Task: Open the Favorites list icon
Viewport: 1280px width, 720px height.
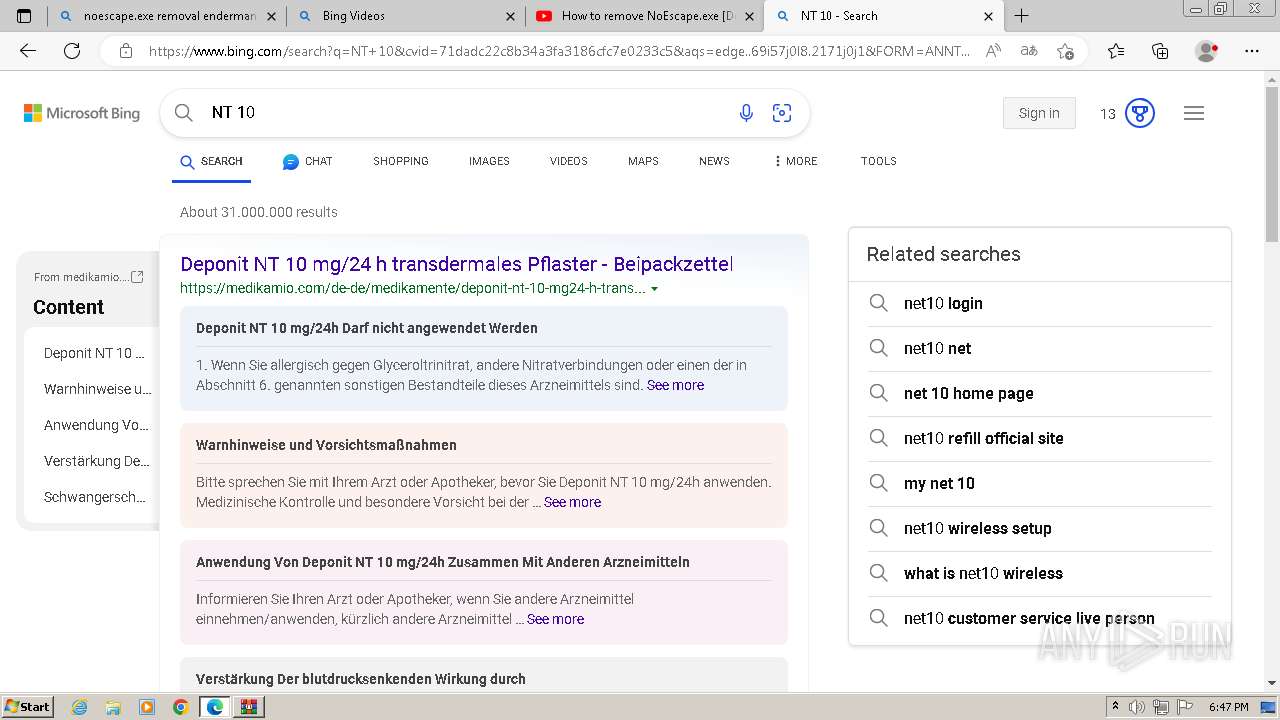Action: (x=1116, y=51)
